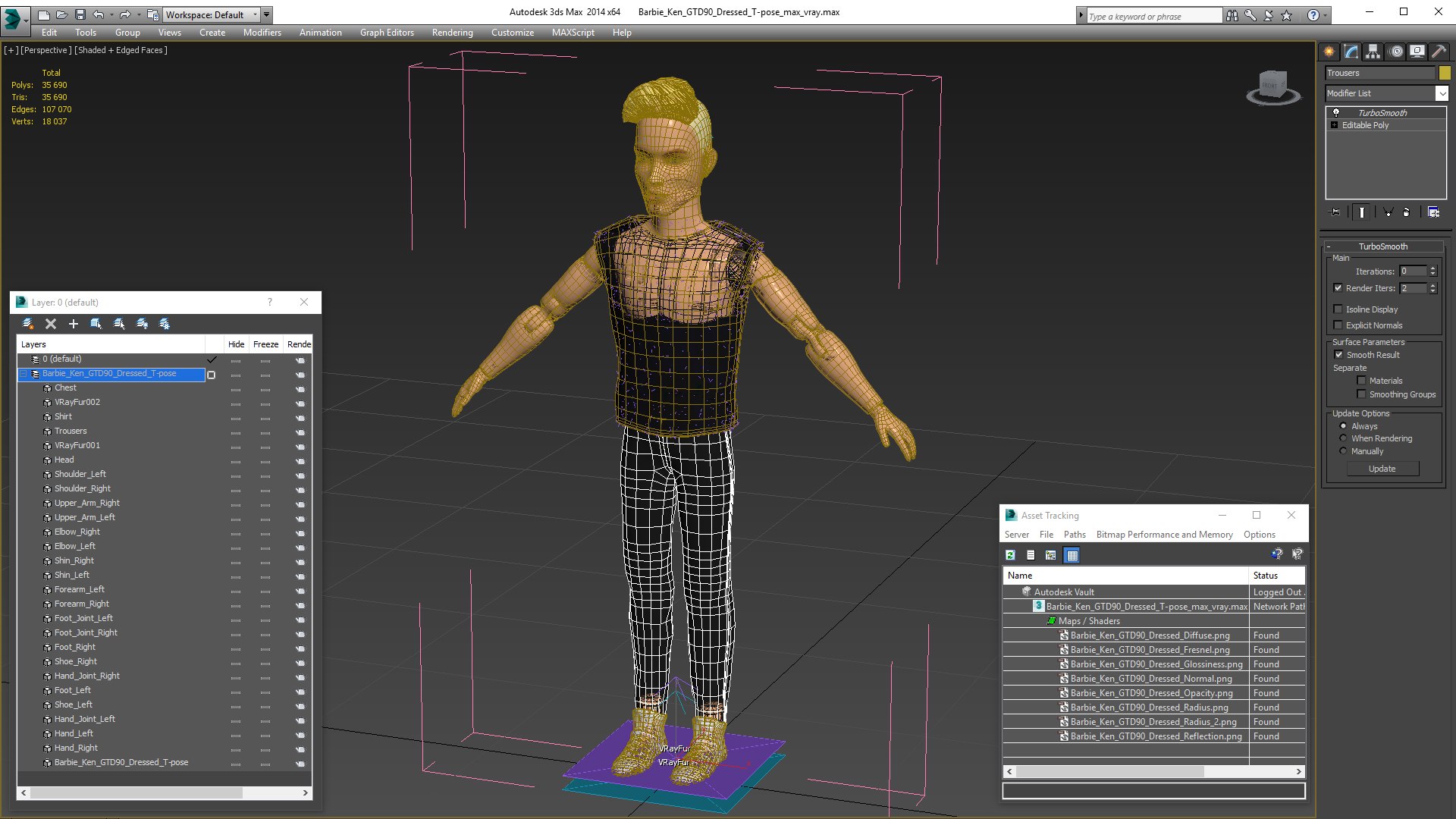Click Open File folder icon
The image size is (1456, 819).
pyautogui.click(x=61, y=14)
